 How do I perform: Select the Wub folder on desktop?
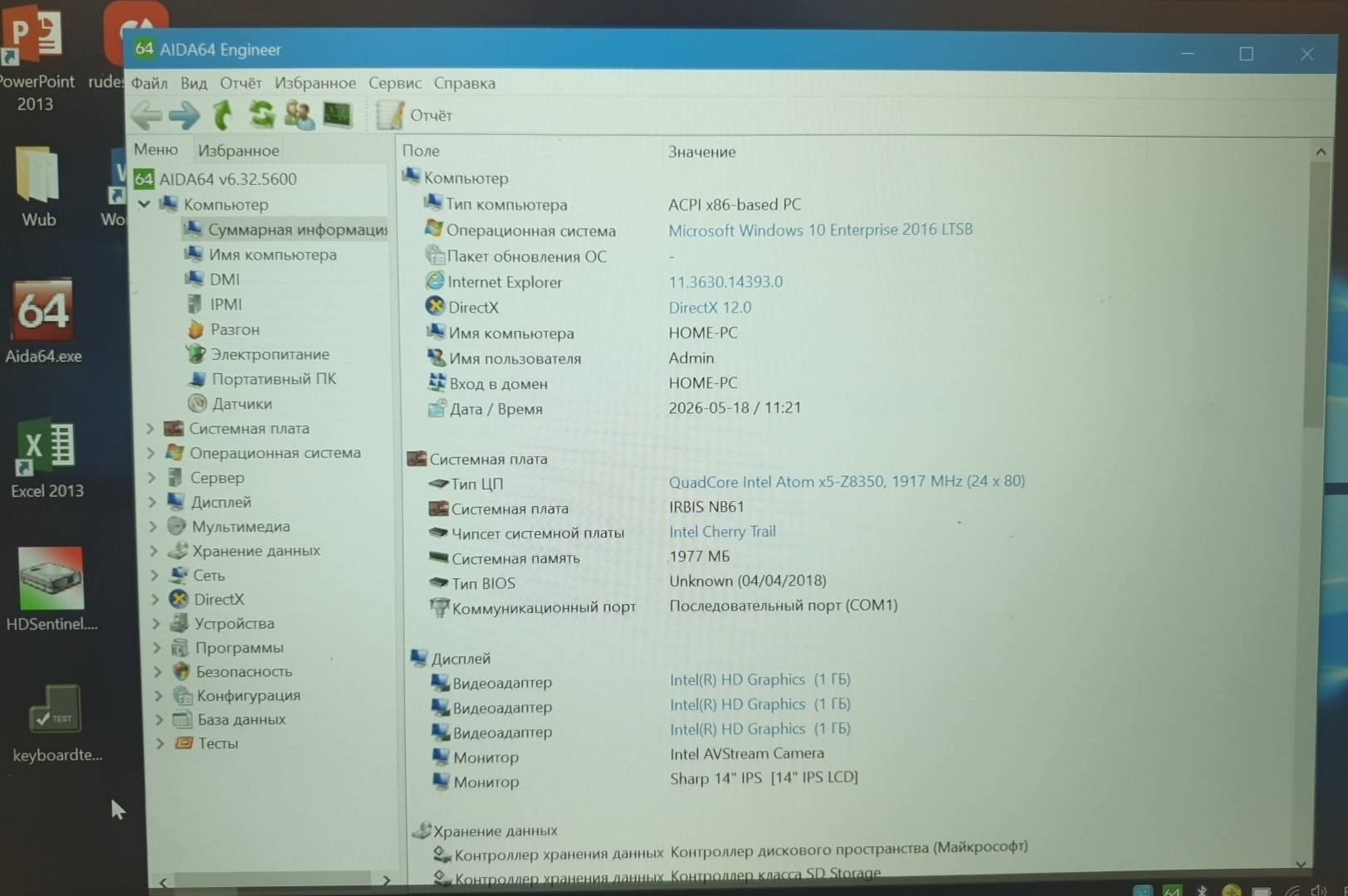point(38,187)
